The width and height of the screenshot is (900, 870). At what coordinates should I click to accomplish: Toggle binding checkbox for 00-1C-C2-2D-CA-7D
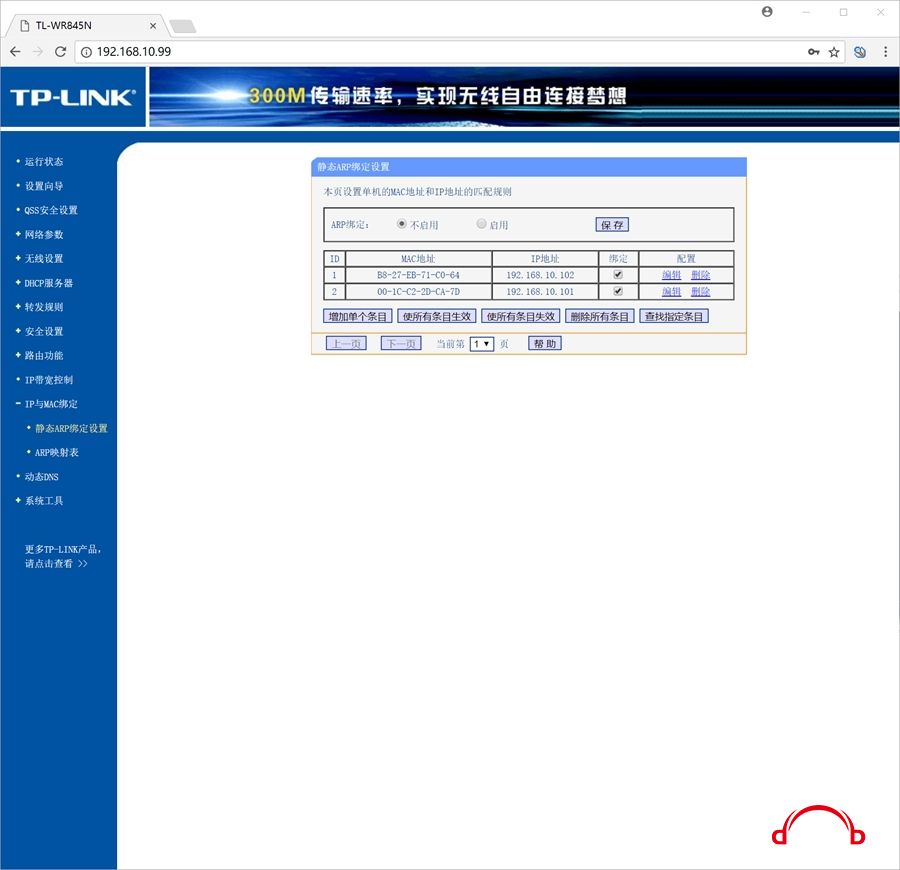[x=618, y=291]
